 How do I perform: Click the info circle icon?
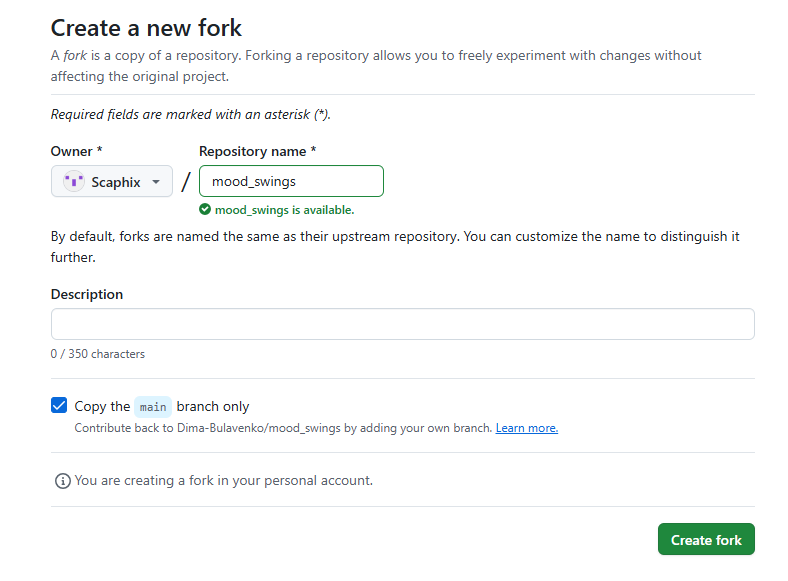[62, 481]
